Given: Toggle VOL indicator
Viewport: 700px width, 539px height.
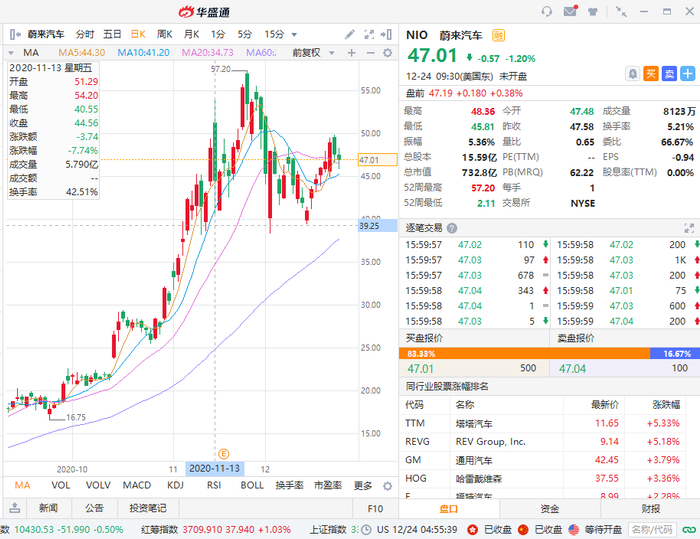Looking at the screenshot, I should tap(61, 485).
